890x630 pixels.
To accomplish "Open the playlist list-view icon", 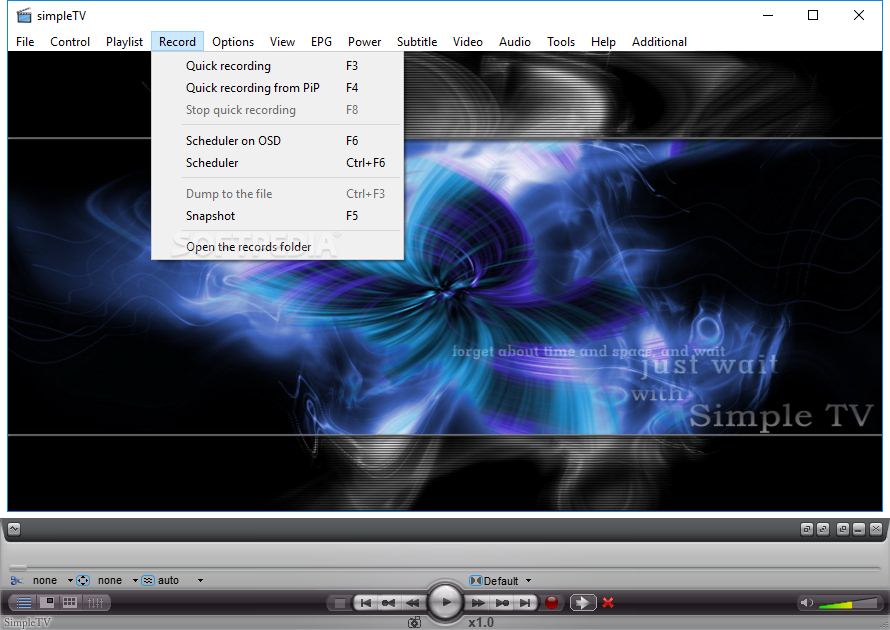I will coord(24,602).
